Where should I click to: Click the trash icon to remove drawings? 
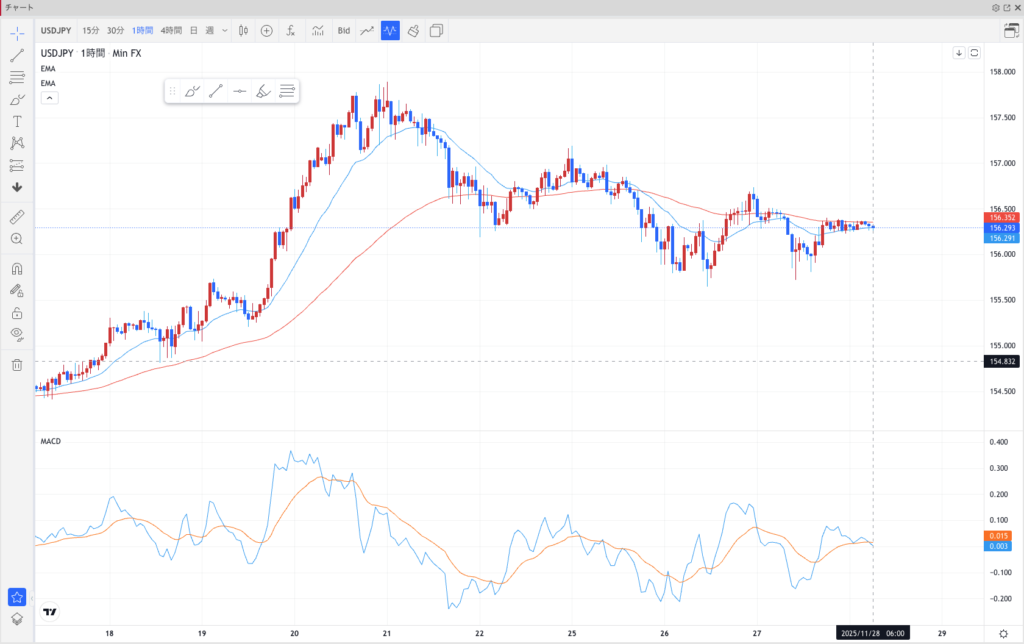coord(17,365)
